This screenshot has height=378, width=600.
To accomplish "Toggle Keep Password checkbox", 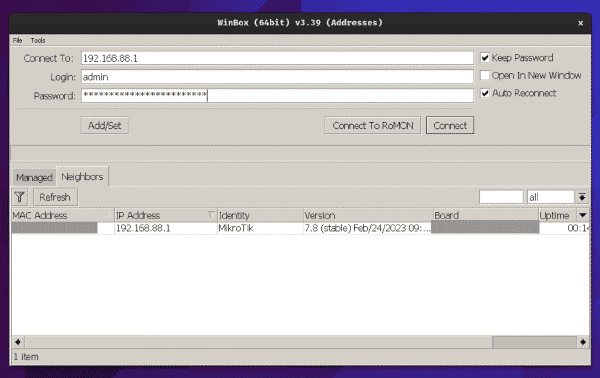I will pos(485,58).
